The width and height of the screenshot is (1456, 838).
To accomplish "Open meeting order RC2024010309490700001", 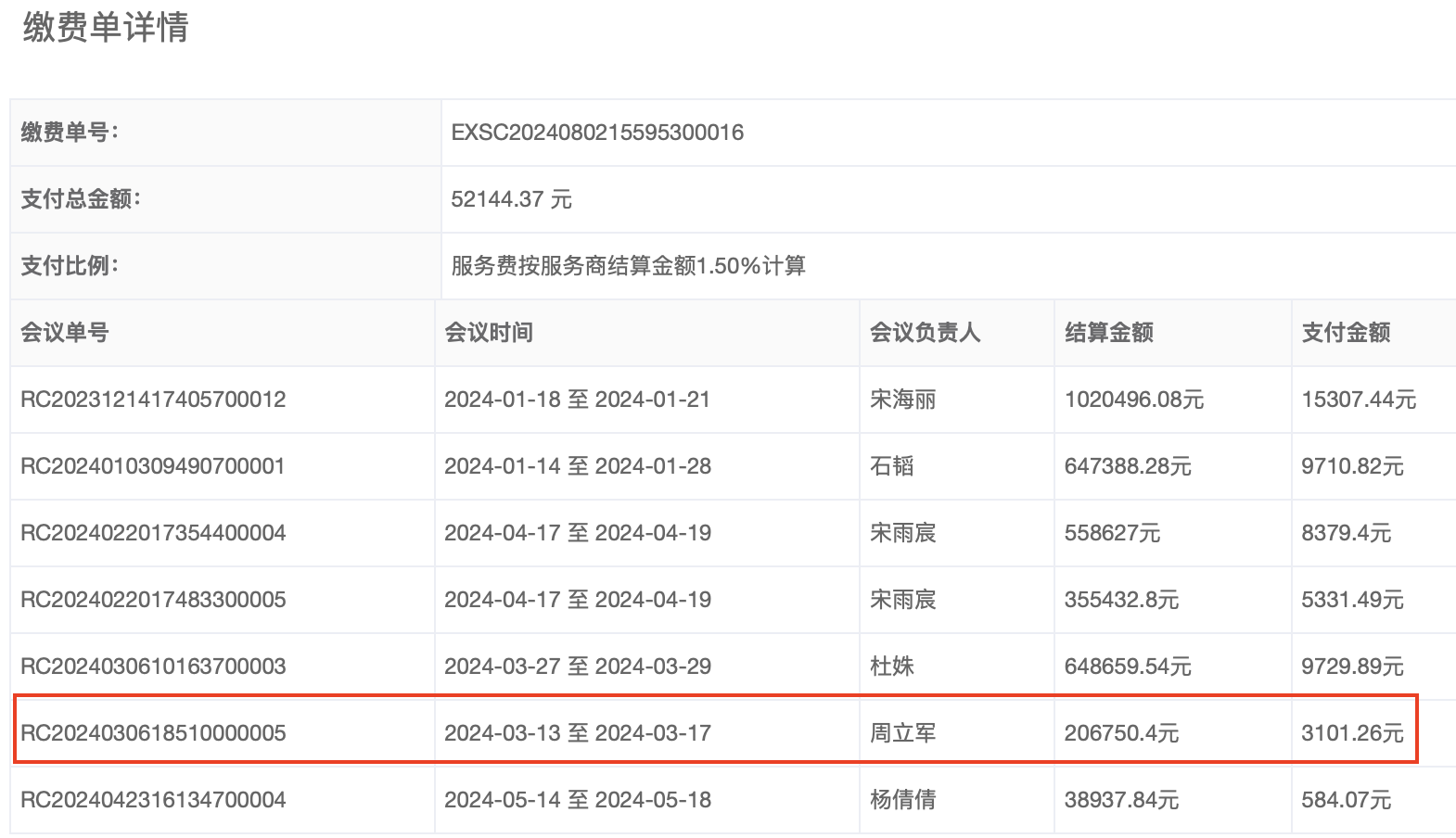I will coord(153,466).
